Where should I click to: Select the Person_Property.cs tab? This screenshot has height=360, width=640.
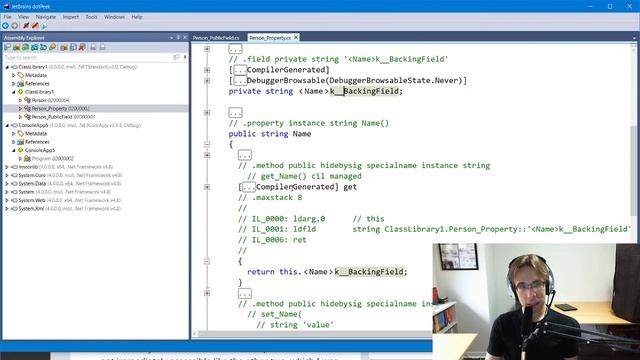click(270, 38)
